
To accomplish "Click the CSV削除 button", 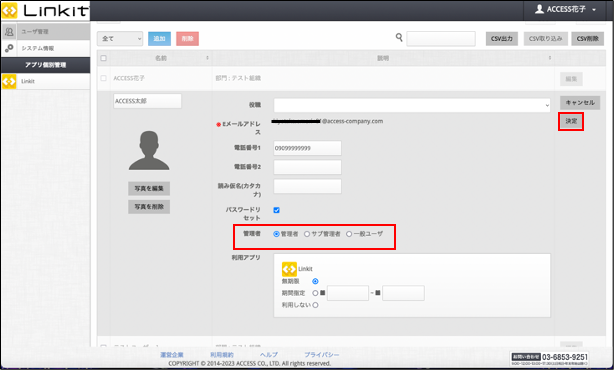I will (587, 38).
